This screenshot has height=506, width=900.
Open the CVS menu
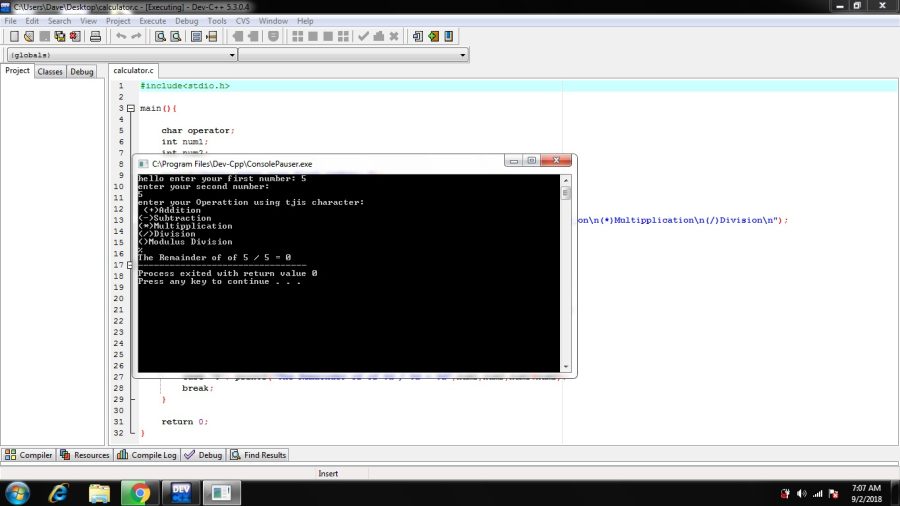pyautogui.click(x=243, y=21)
